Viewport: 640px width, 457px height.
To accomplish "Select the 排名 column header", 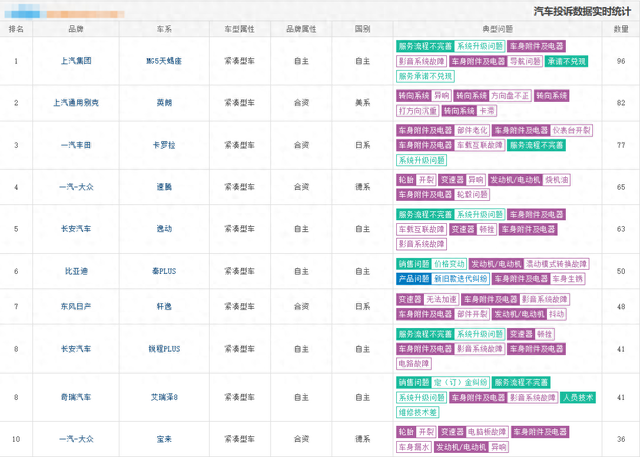I will coord(16,29).
